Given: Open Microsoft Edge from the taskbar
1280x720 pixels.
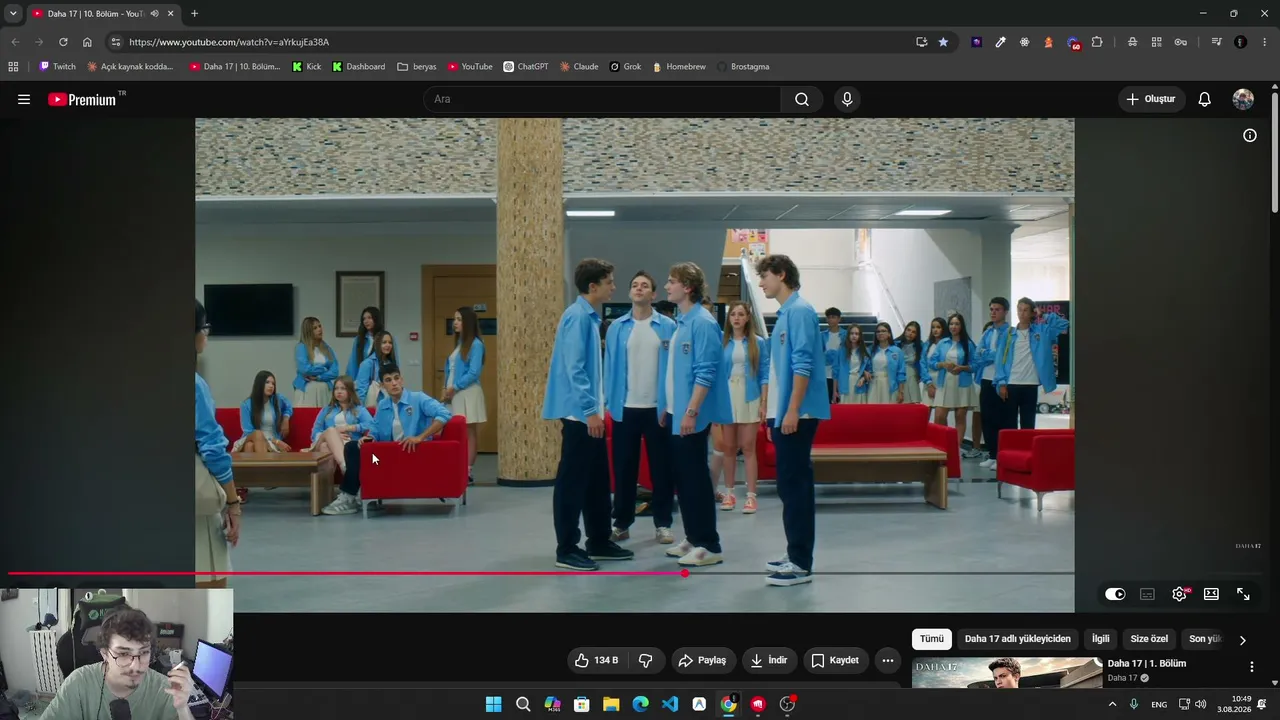Looking at the screenshot, I should [640, 704].
